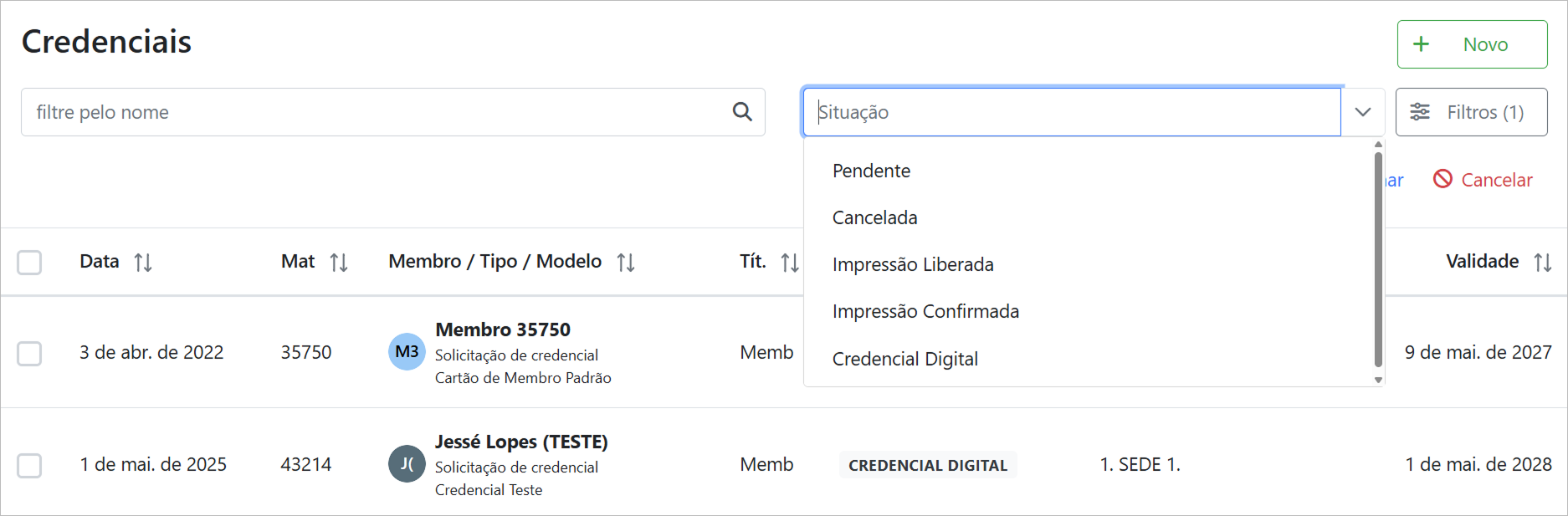Screen dimensions: 1568x516
Task: Click the M3 member avatar
Action: [x=407, y=352]
